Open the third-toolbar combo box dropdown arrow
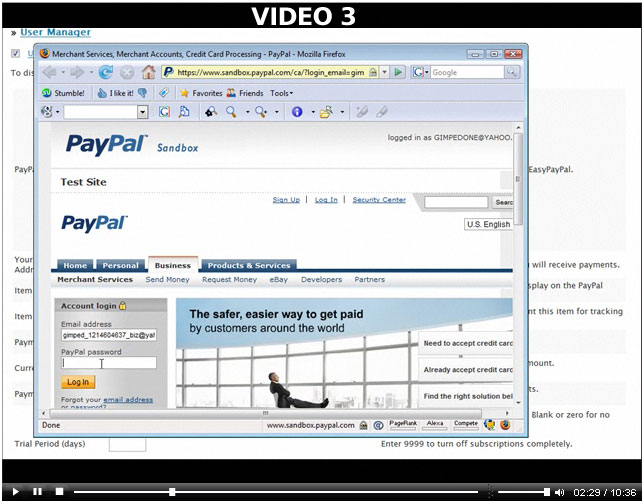Screen dimensions: 644x504 point(142,112)
